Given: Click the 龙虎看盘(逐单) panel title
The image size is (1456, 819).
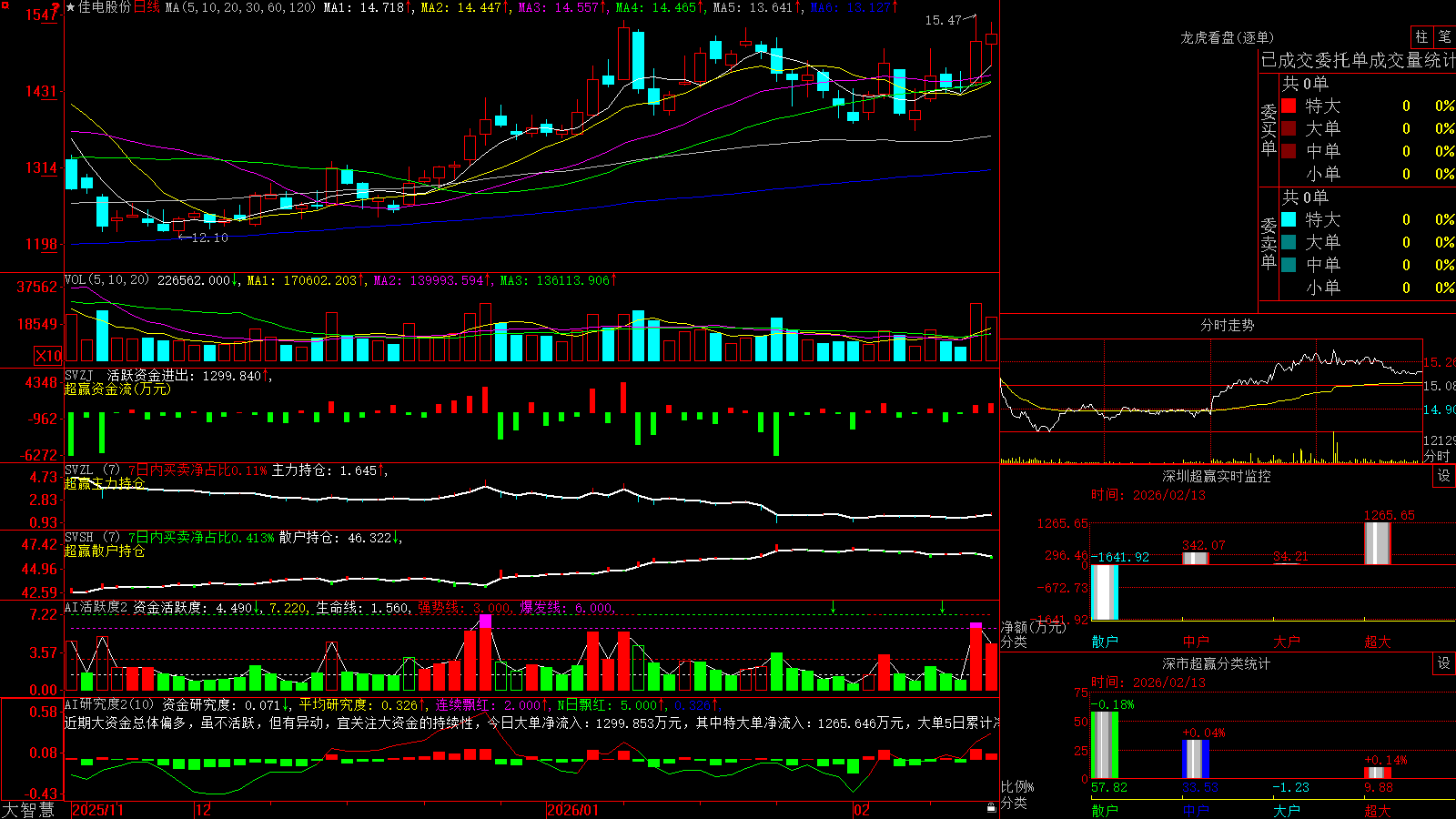Looking at the screenshot, I should click(1228, 37).
